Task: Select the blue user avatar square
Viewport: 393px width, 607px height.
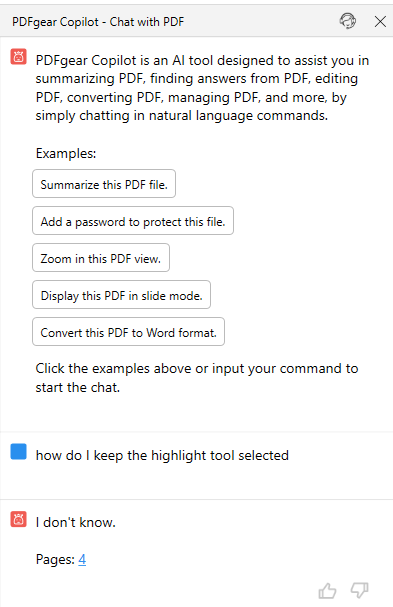Action: pyautogui.click(x=18, y=451)
